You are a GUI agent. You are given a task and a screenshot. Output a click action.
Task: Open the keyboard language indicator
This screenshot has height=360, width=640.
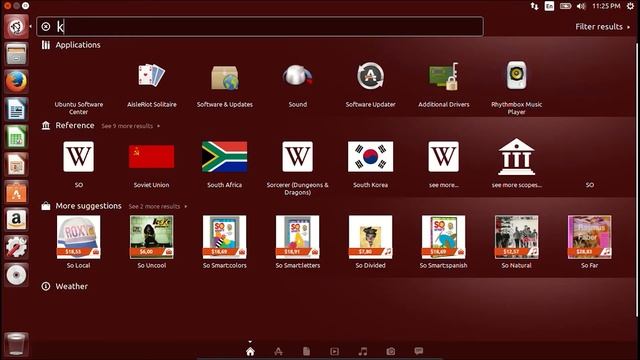pyautogui.click(x=549, y=6)
